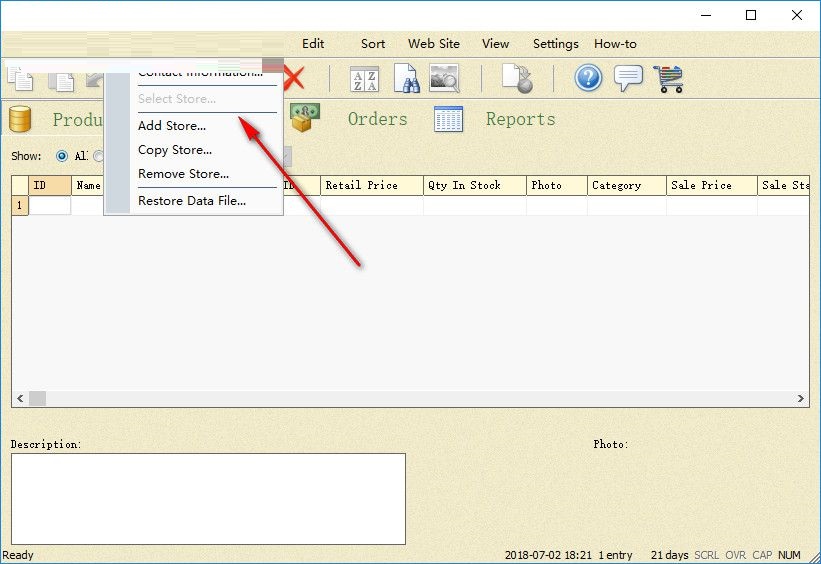
Task: Click the horizontal scrollbar thumb
Action: [37, 399]
